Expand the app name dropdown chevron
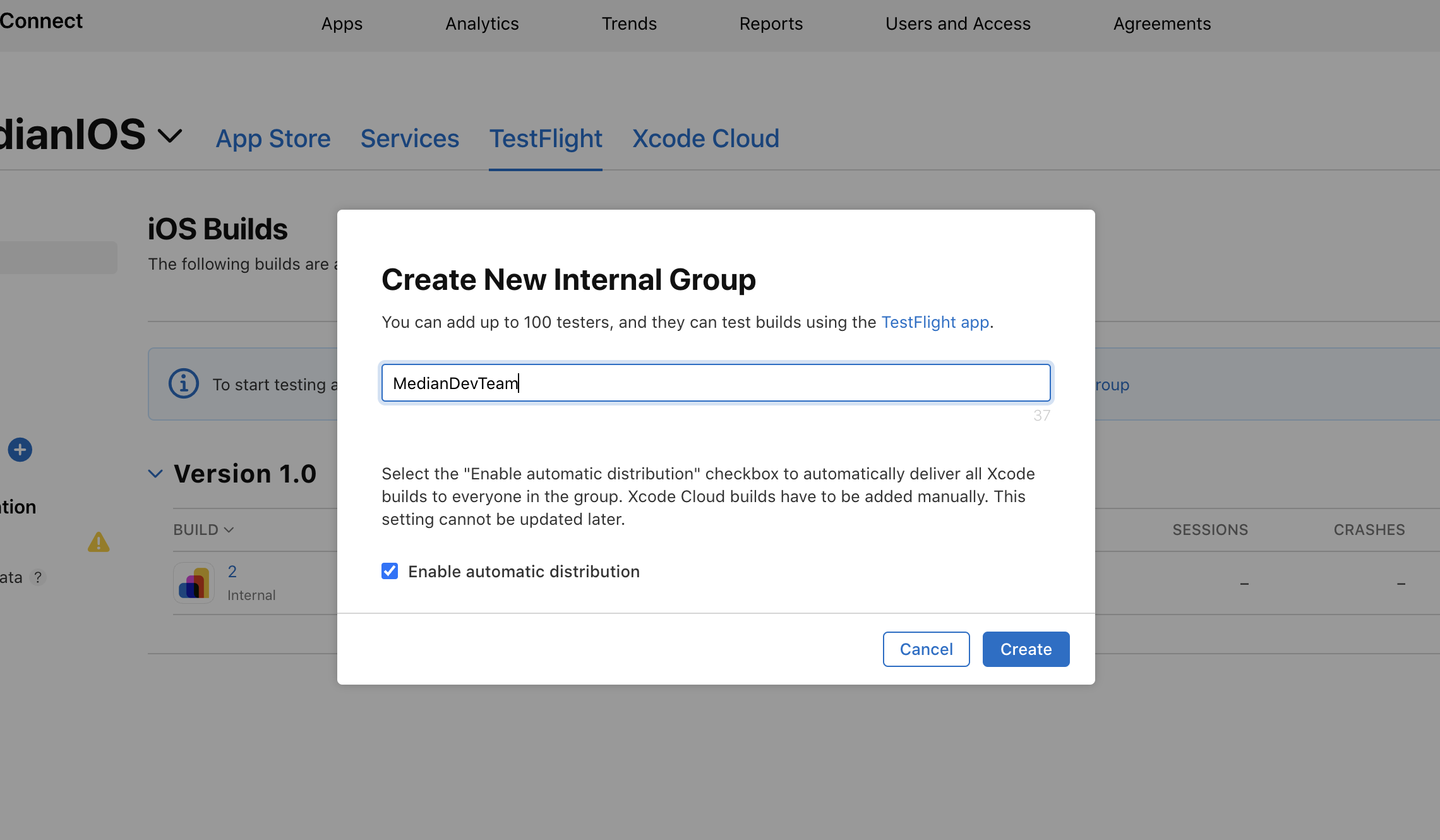 click(170, 135)
